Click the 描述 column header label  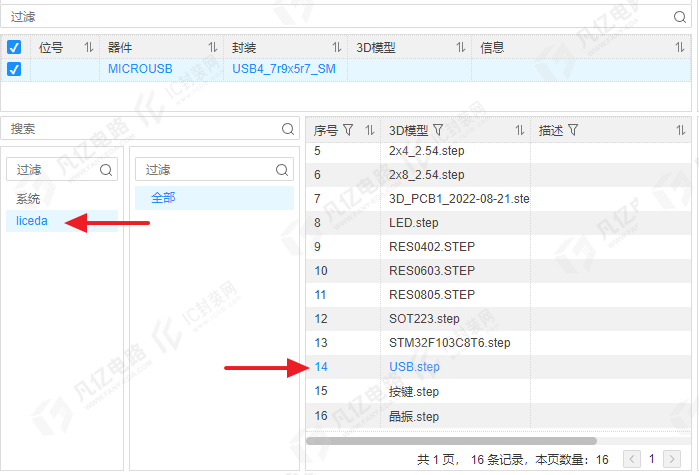pyautogui.click(x=551, y=130)
